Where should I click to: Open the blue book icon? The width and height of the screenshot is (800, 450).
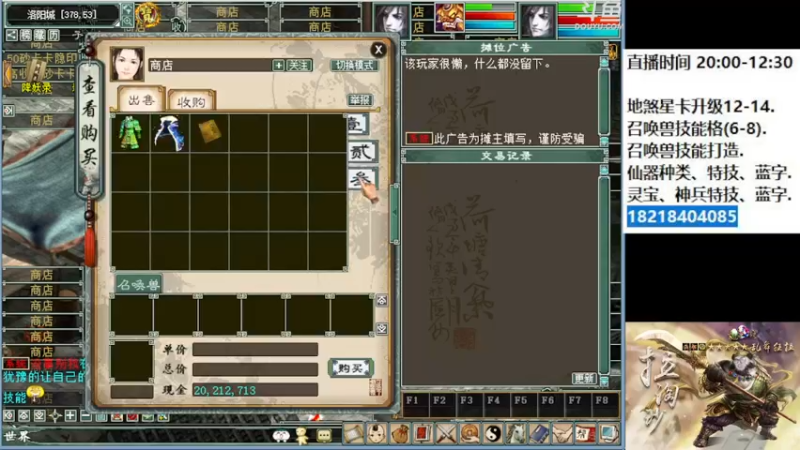tap(539, 434)
